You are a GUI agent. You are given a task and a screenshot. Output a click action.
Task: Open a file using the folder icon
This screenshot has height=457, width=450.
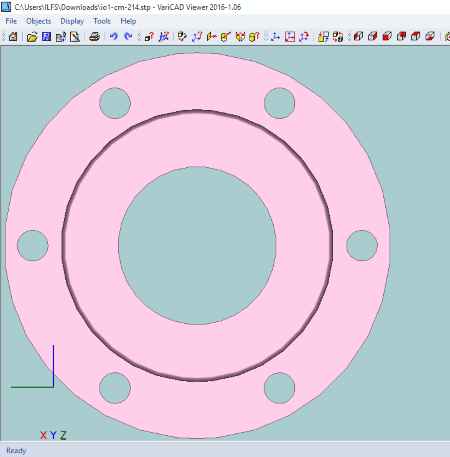click(x=32, y=36)
